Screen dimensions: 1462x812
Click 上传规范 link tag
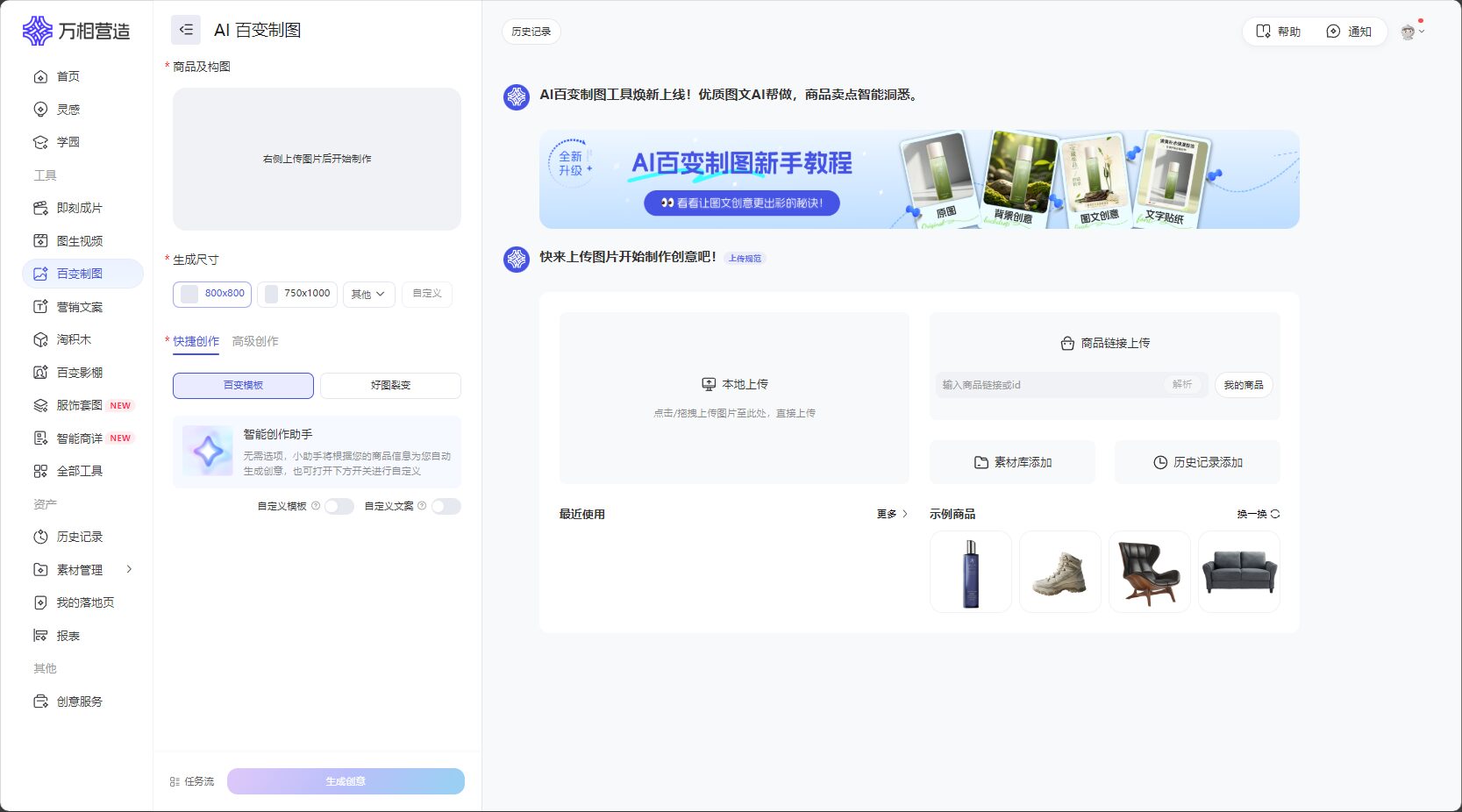pyautogui.click(x=745, y=259)
